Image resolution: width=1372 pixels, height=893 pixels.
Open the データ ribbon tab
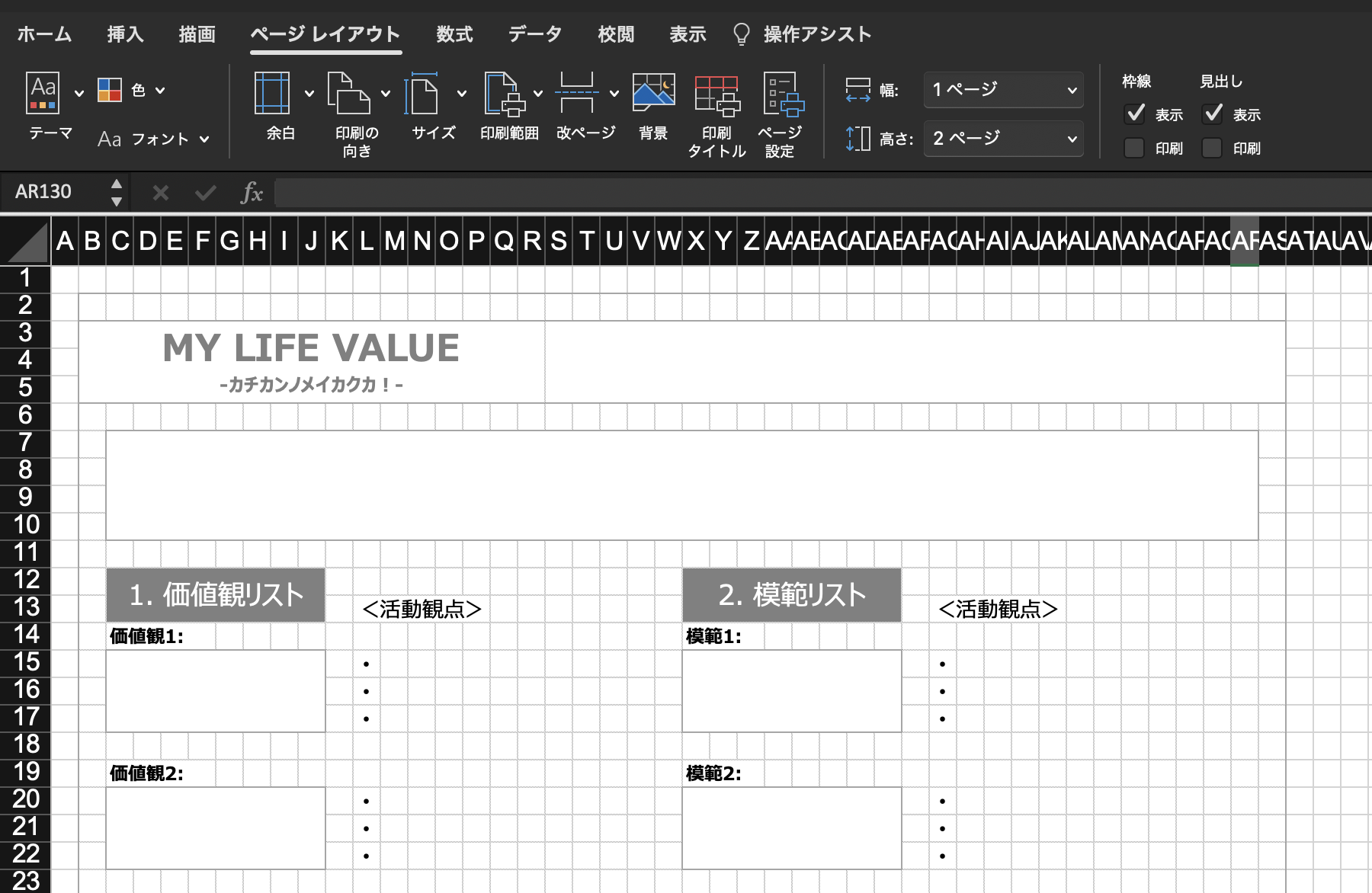(x=535, y=34)
